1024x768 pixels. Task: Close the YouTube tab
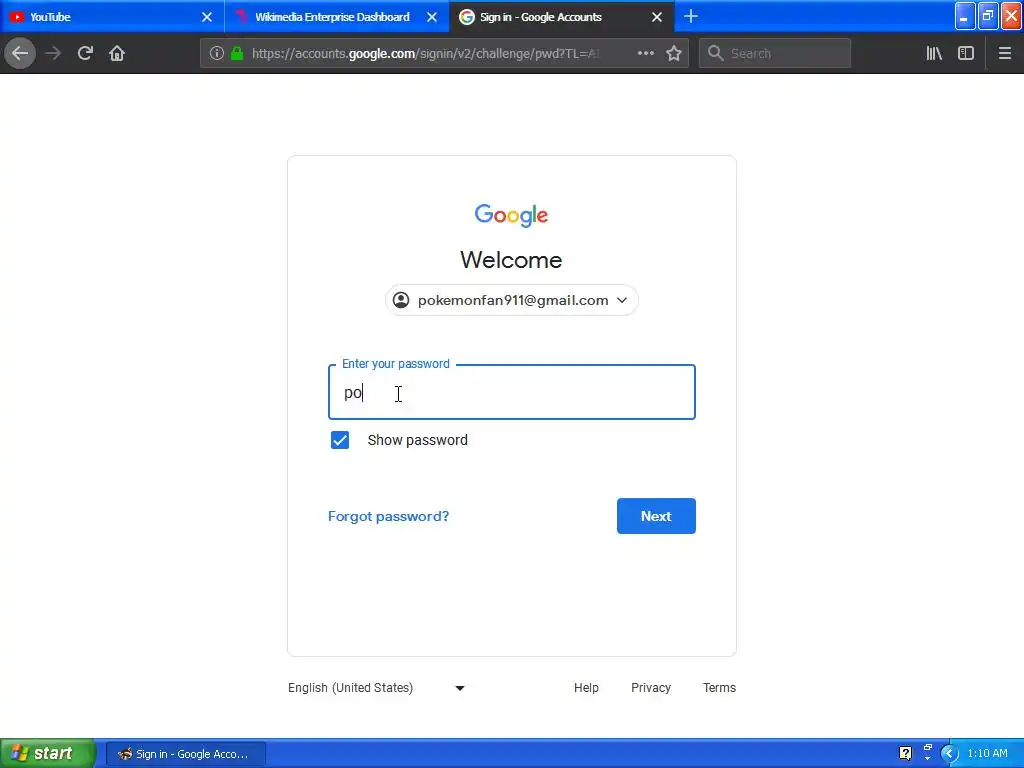pyautogui.click(x=206, y=17)
